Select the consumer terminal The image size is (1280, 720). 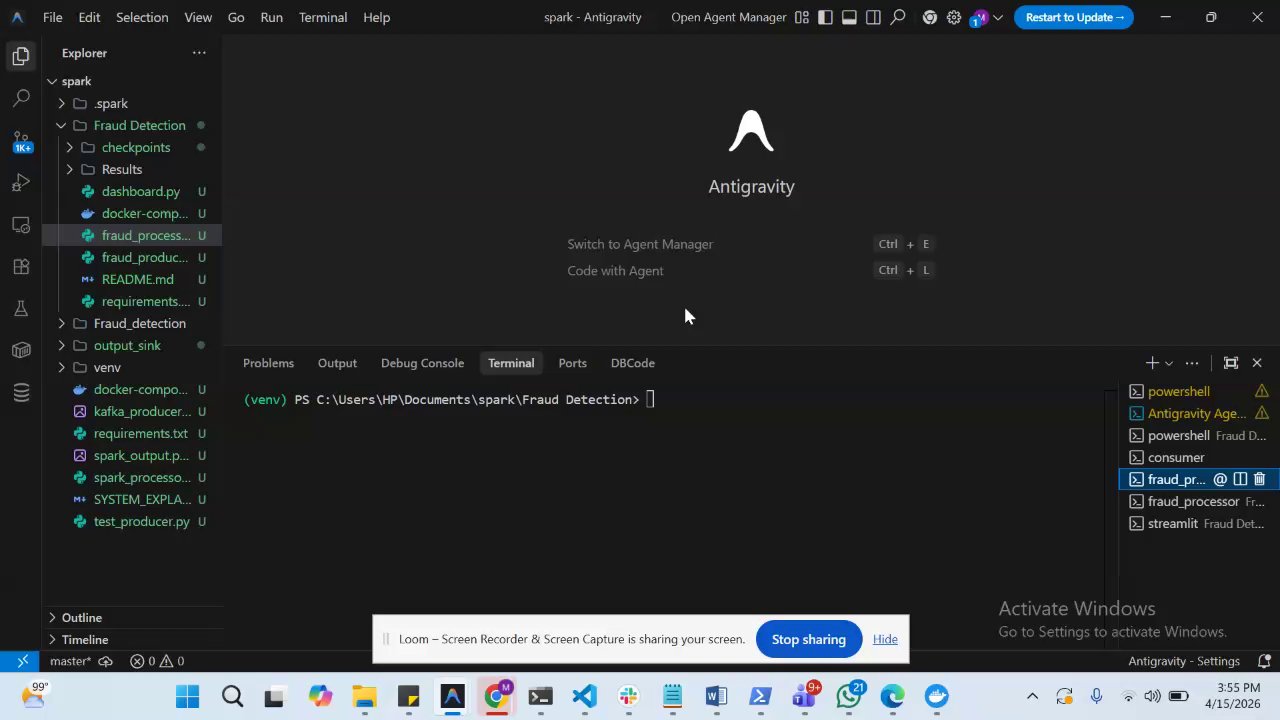1198,457
